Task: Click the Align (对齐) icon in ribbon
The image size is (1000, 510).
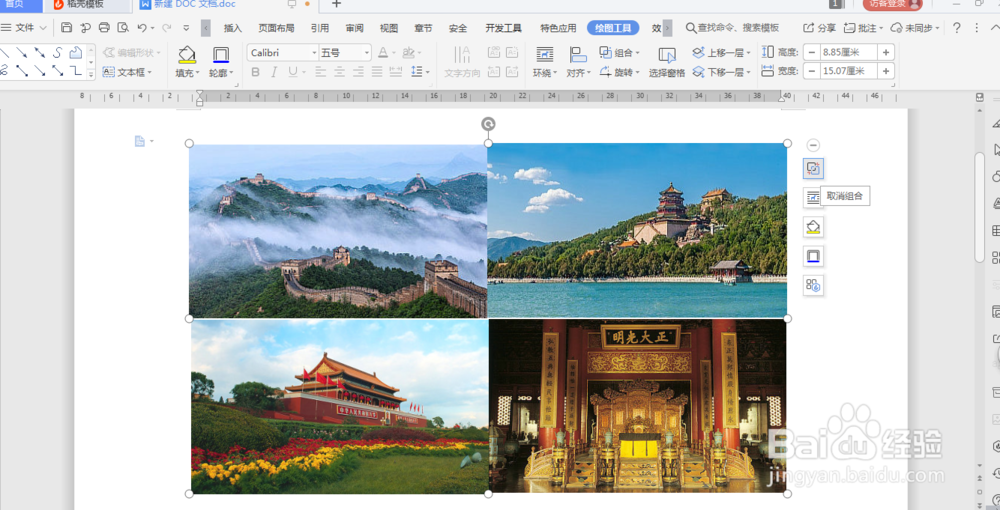Action: (x=578, y=55)
